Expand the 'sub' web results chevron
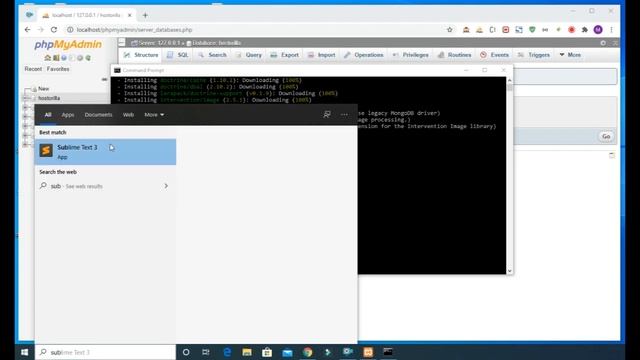 (166, 186)
